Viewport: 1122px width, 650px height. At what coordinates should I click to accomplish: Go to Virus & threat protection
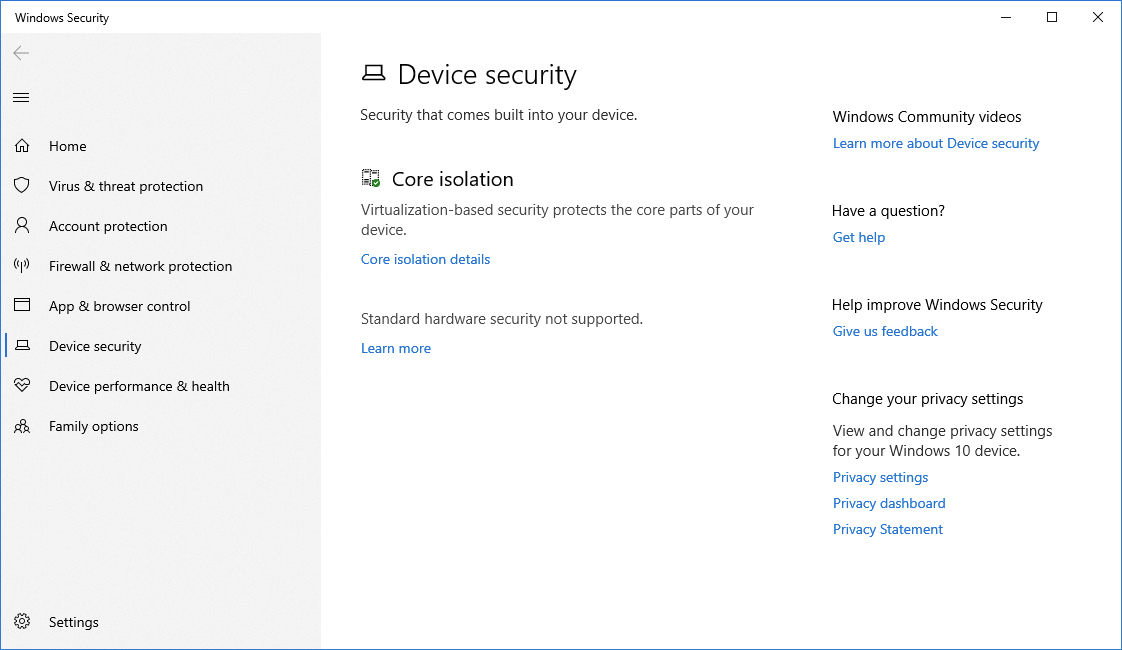click(x=126, y=186)
